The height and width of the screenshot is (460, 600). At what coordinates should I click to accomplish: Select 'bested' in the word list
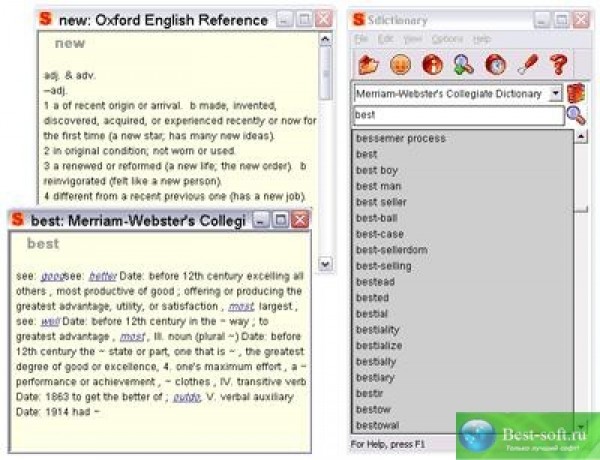462,298
